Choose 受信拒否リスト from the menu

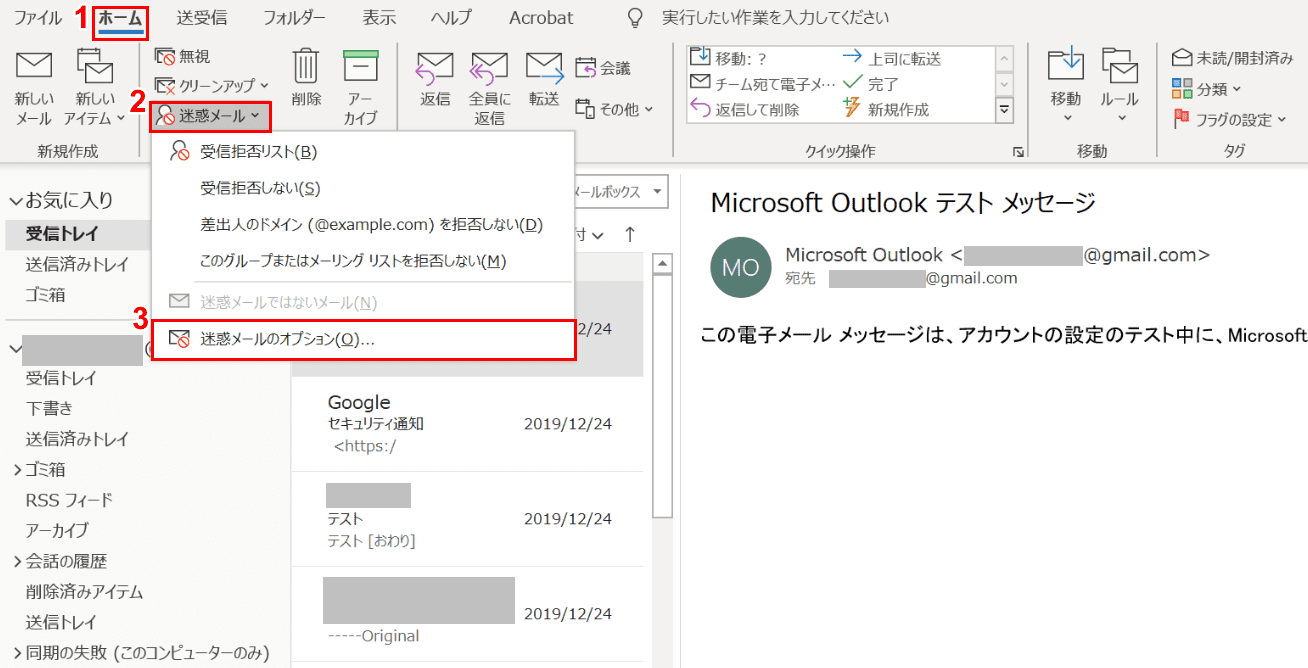(x=258, y=151)
